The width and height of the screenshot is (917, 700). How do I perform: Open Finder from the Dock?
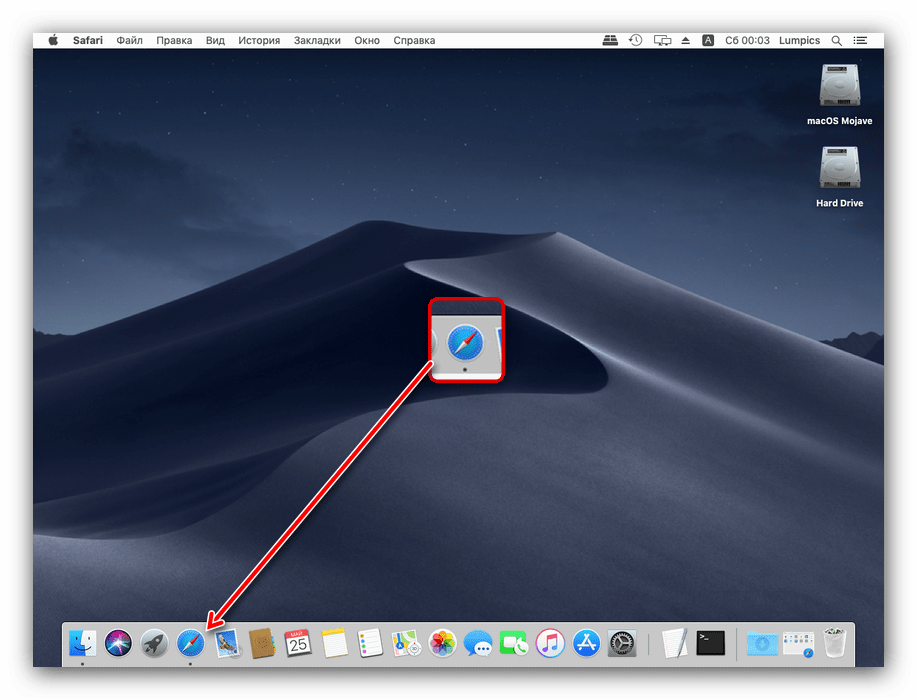[81, 645]
